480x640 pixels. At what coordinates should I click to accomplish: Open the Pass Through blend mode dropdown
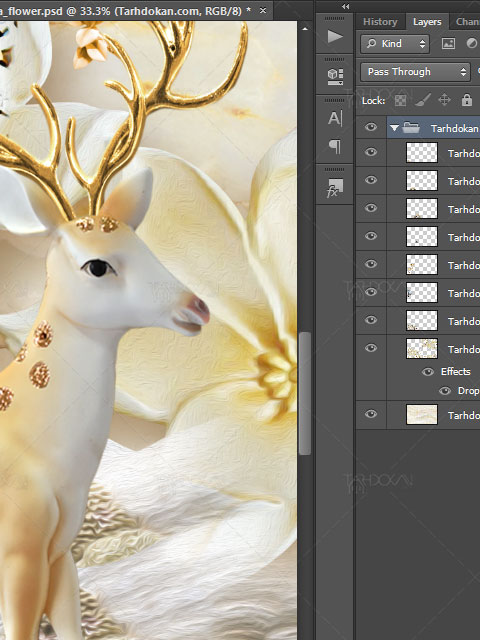[415, 72]
